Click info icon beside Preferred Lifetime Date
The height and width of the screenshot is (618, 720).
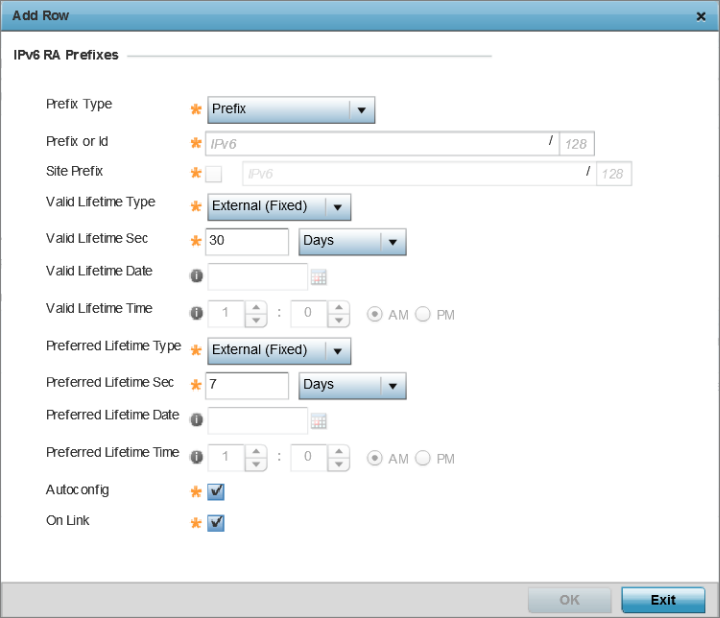tap(196, 421)
